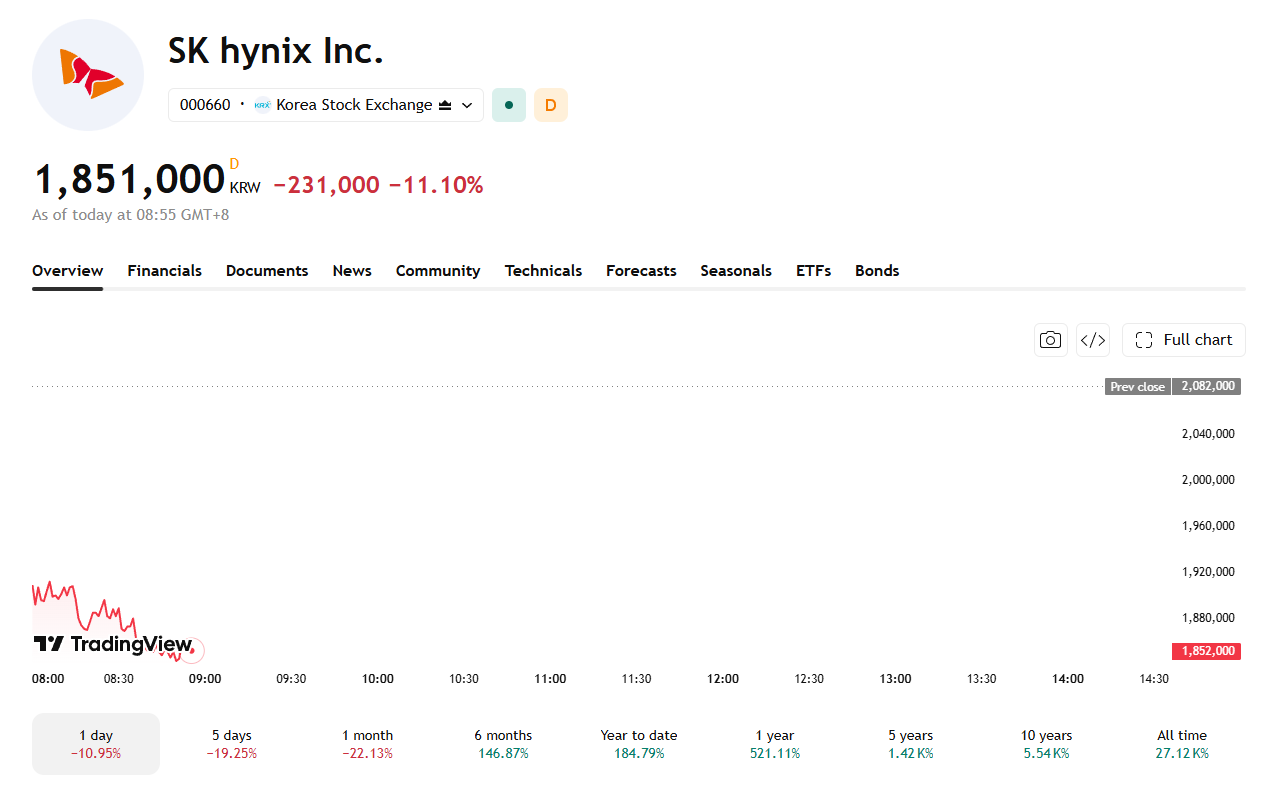Open the embed code icon
The width and height of the screenshot is (1278, 788).
pos(1093,340)
